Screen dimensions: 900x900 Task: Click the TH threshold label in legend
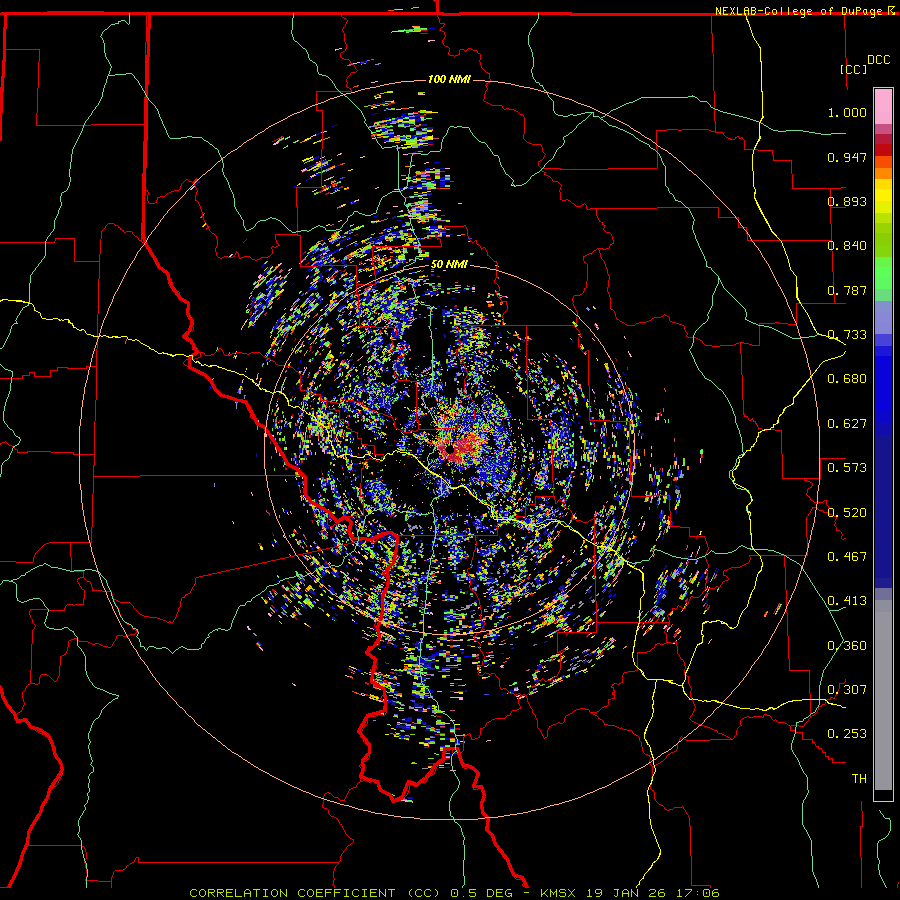(x=859, y=778)
